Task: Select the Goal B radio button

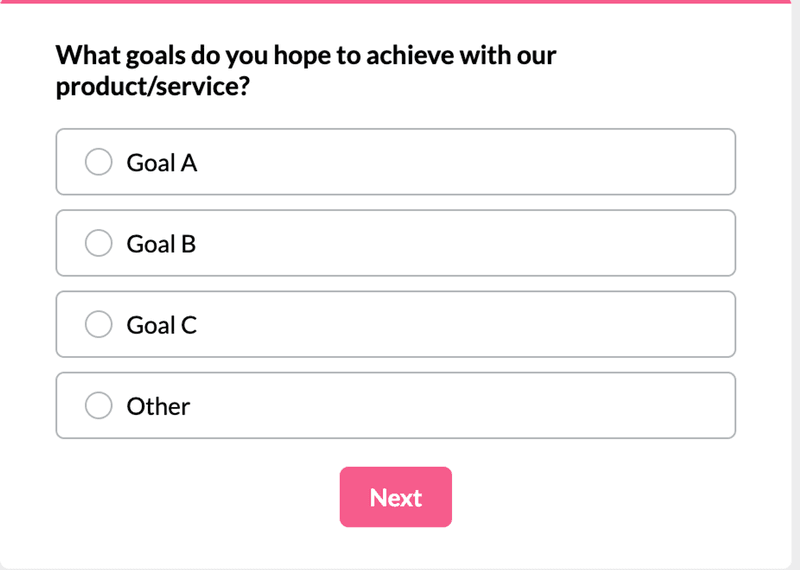Action: (98, 243)
